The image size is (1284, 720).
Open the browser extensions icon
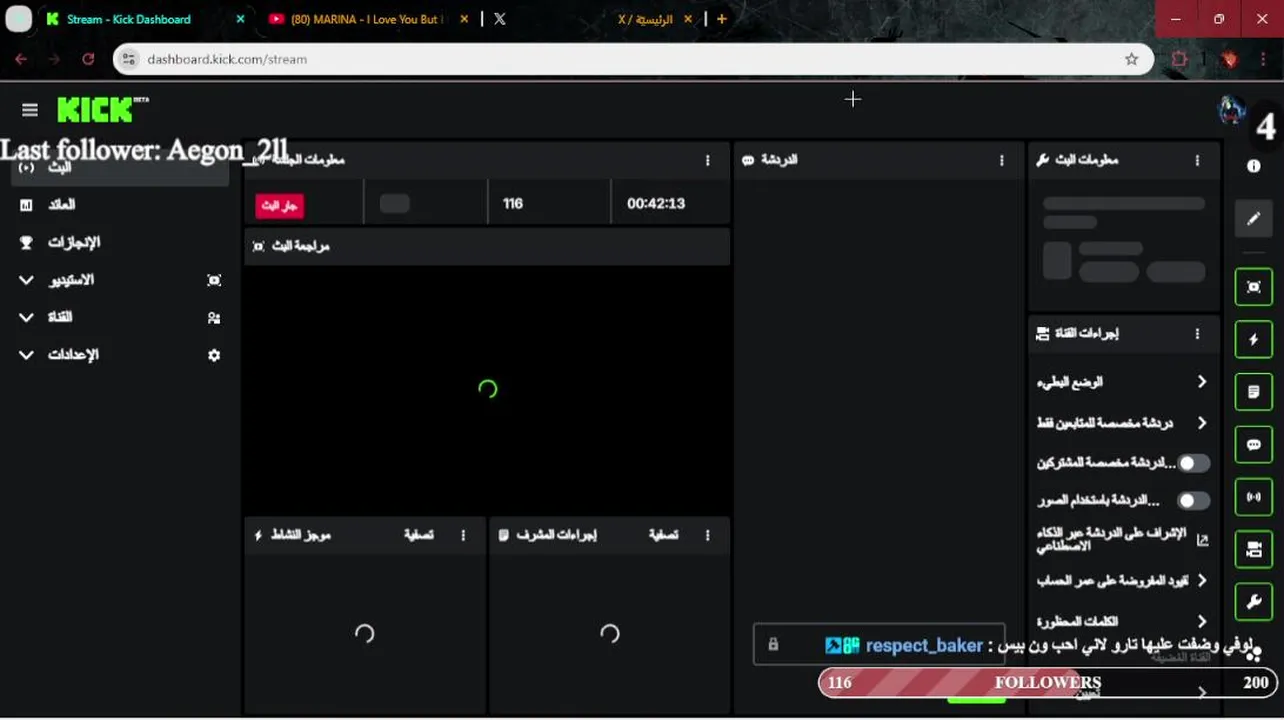click(x=1180, y=59)
